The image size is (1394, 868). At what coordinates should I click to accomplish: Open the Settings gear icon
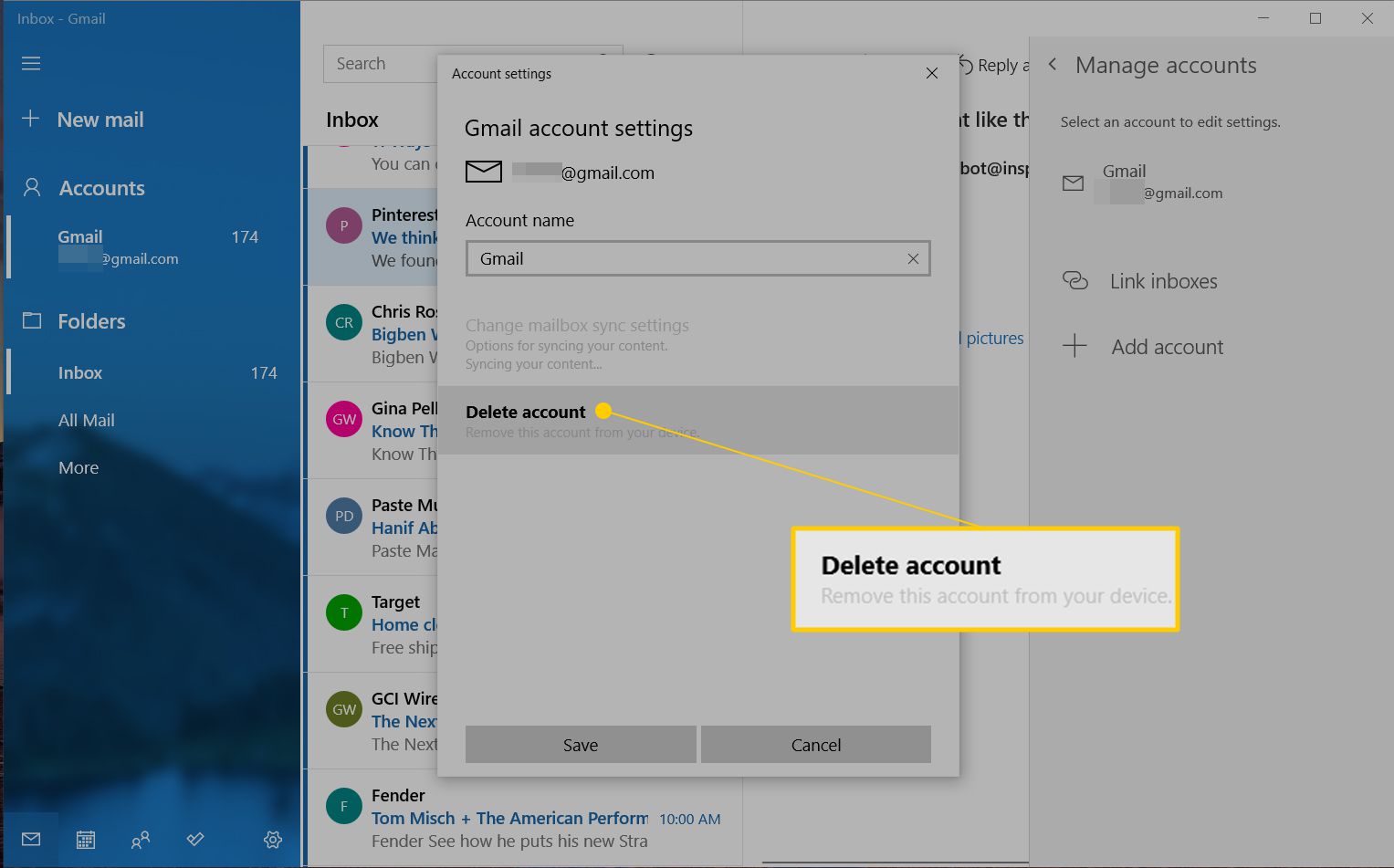click(273, 840)
